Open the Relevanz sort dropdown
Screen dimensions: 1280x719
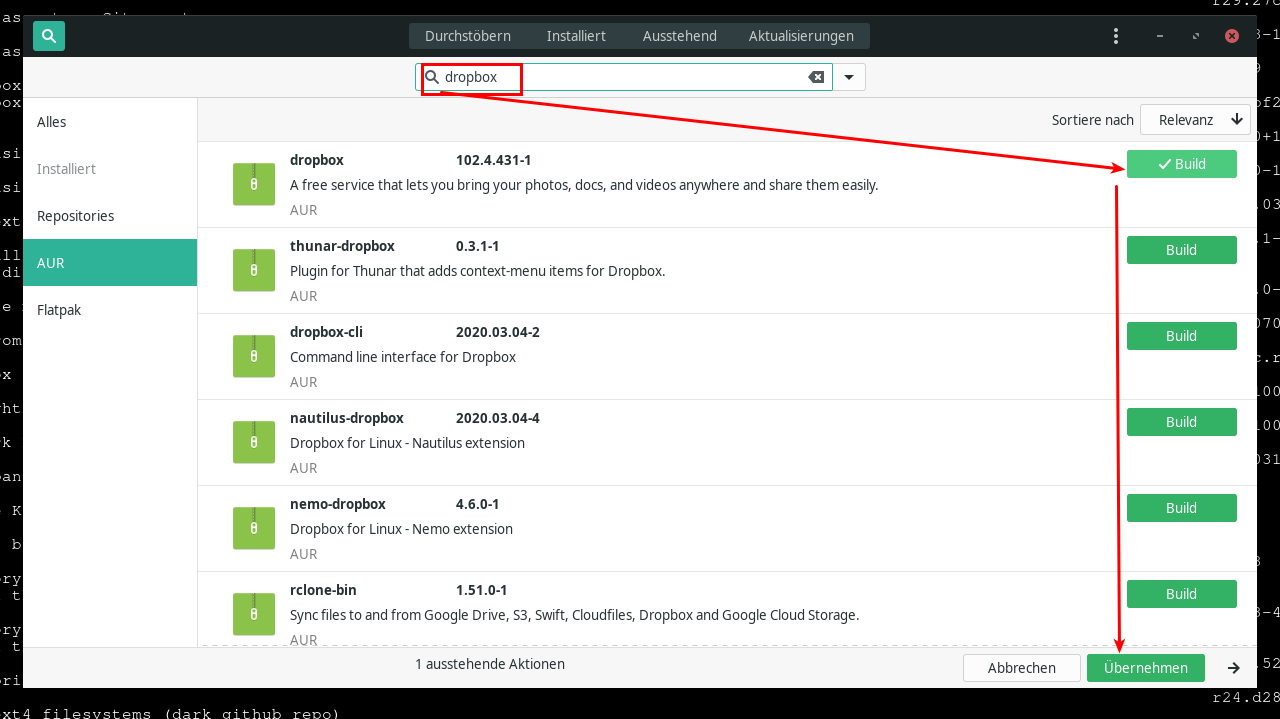click(1195, 120)
